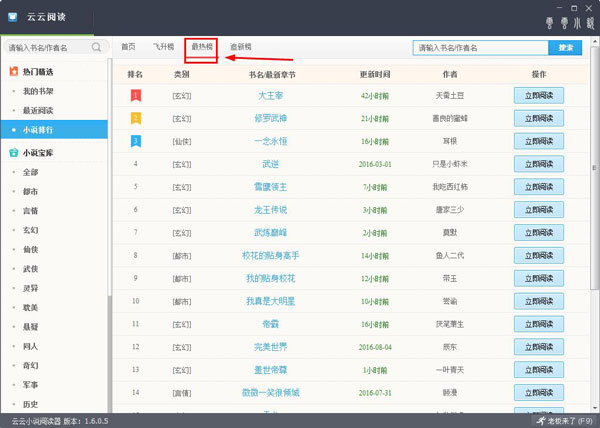This screenshot has width=600, height=428.
Task: Click 立即阅读 for 修罗武神
Action: point(539,119)
